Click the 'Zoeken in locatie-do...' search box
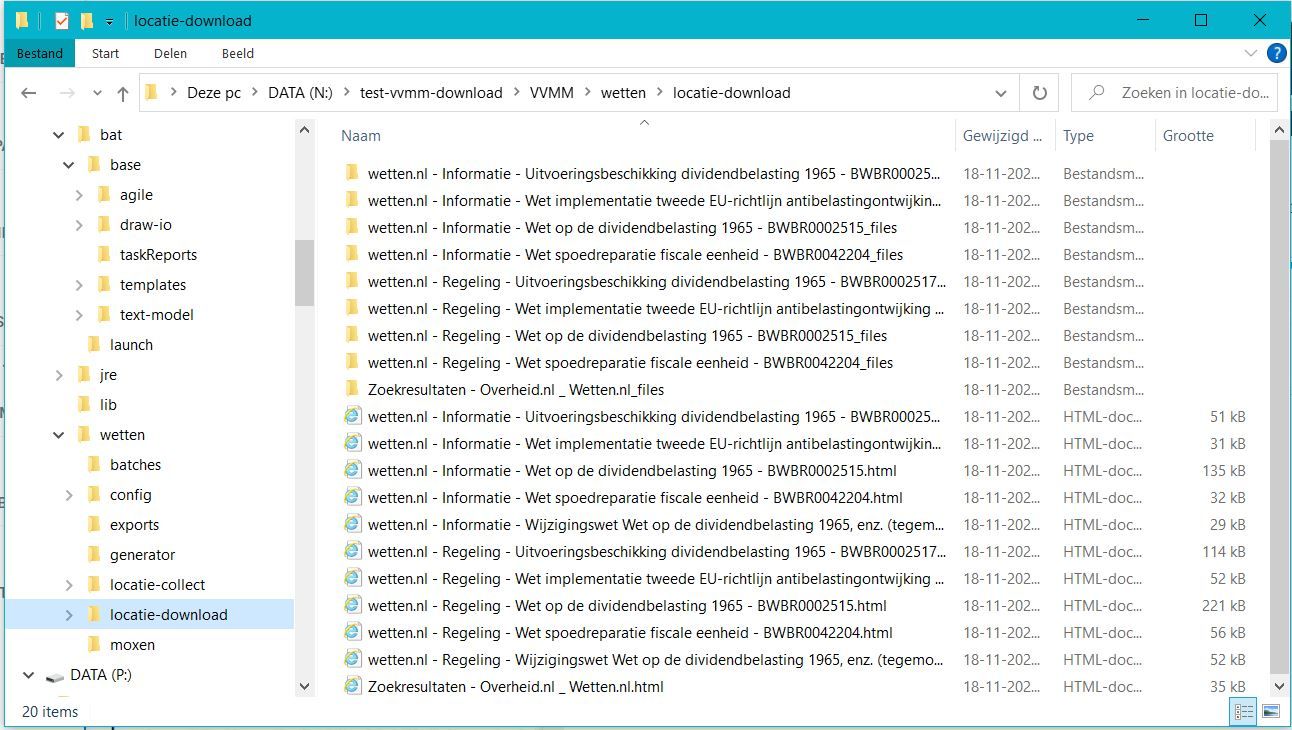This screenshot has width=1292, height=730. (x=1174, y=93)
